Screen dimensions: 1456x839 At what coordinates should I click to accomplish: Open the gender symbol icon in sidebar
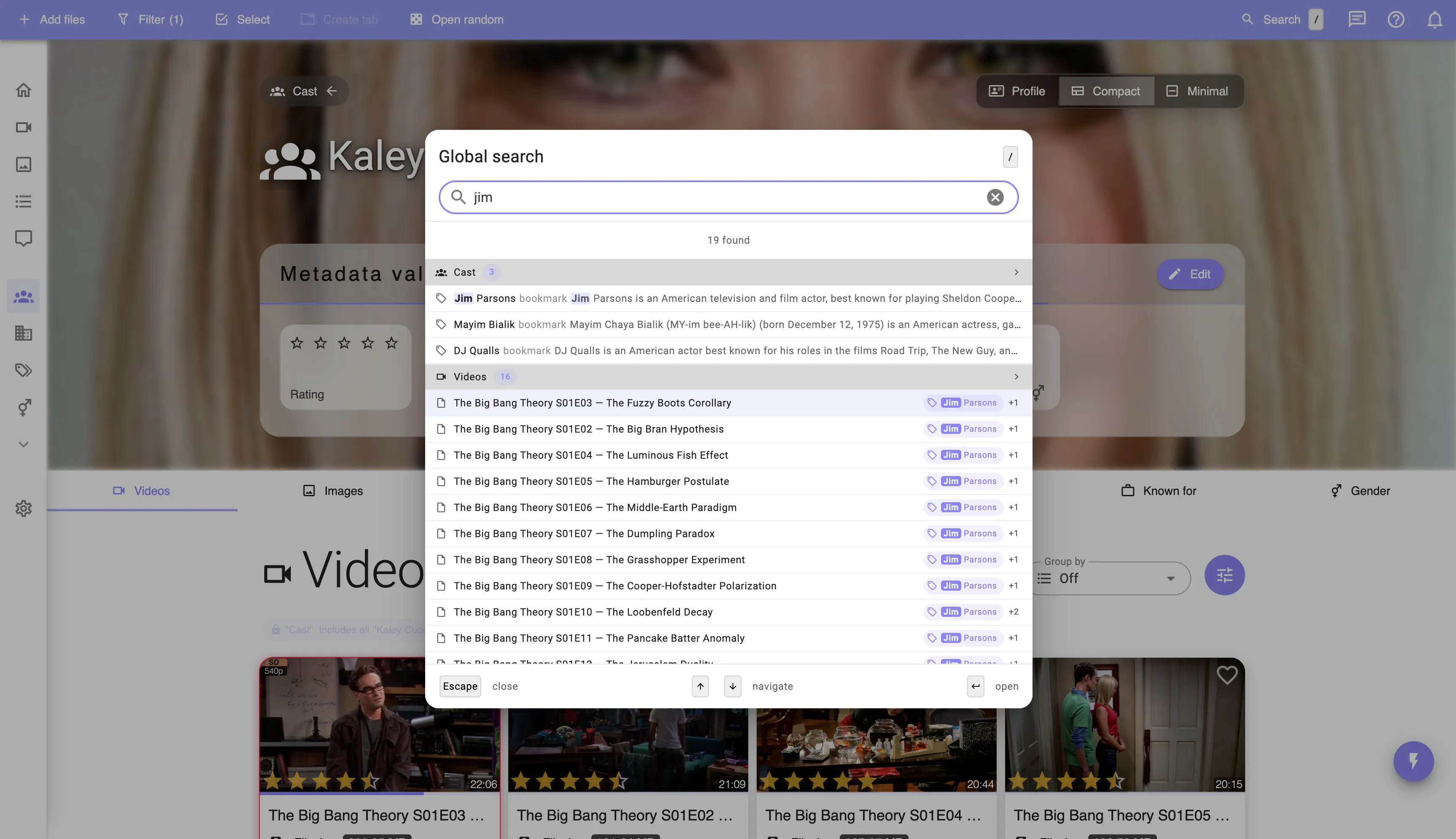(23, 407)
